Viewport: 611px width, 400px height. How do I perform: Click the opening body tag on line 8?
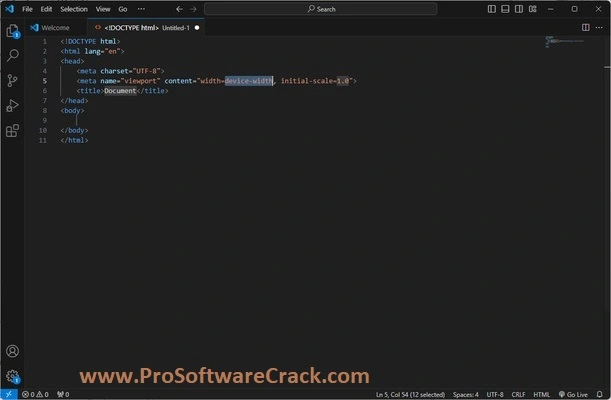[72, 111]
